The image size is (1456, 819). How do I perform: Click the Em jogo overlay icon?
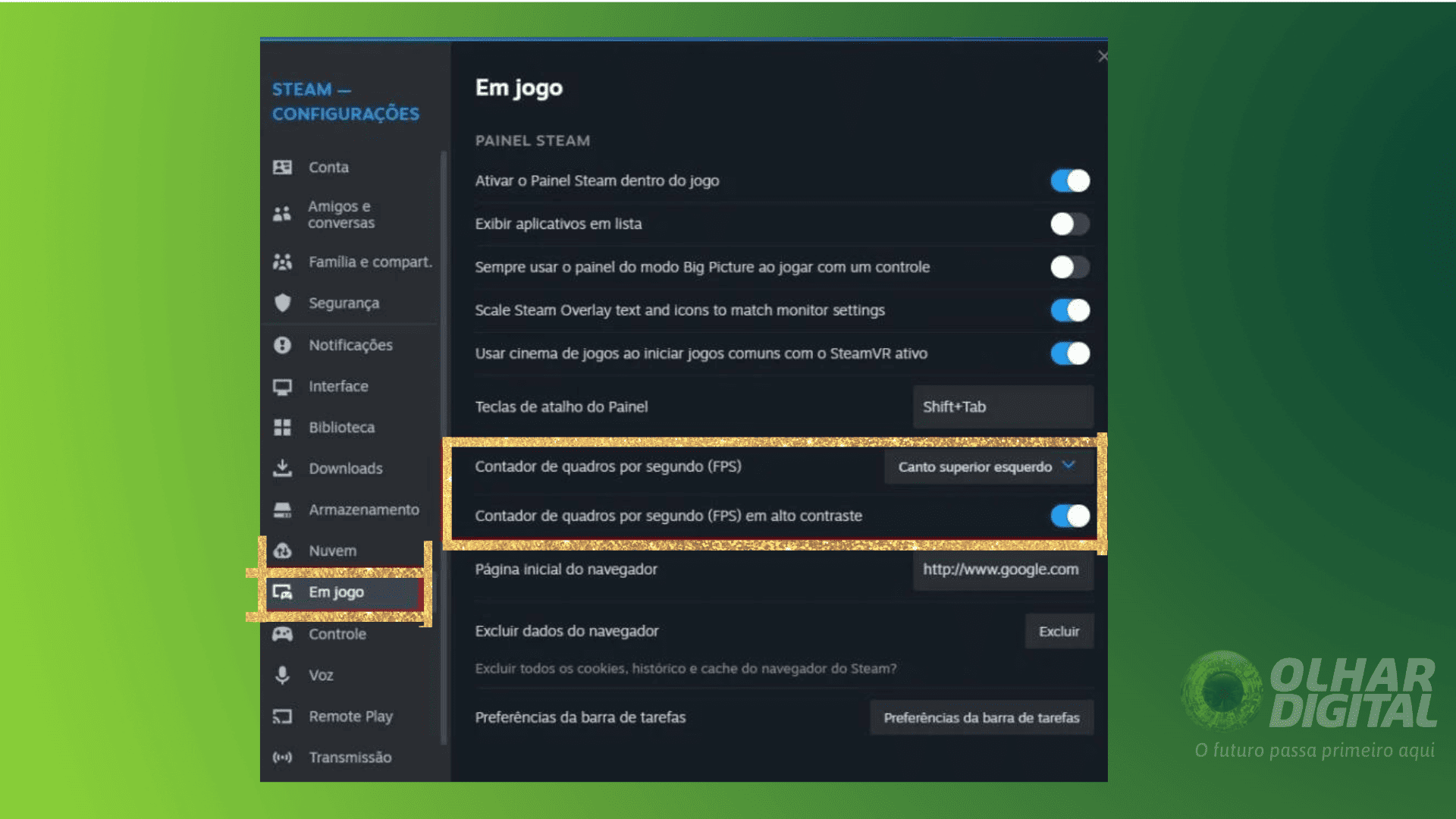282,592
